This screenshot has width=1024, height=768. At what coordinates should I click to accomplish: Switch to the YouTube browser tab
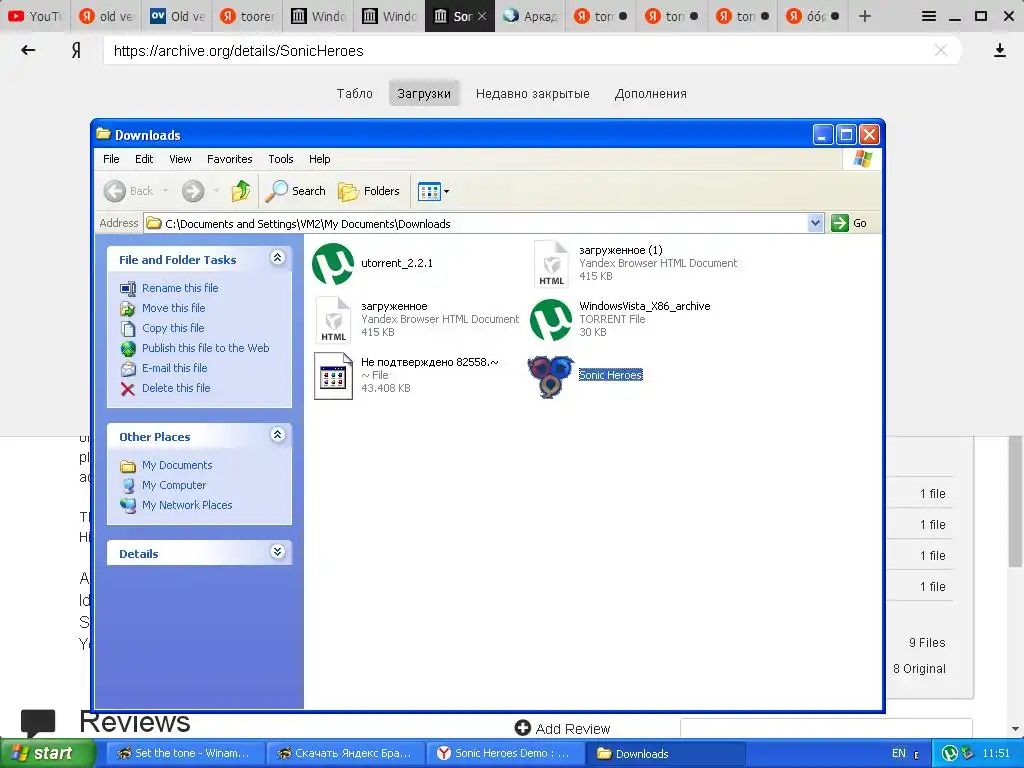35,16
